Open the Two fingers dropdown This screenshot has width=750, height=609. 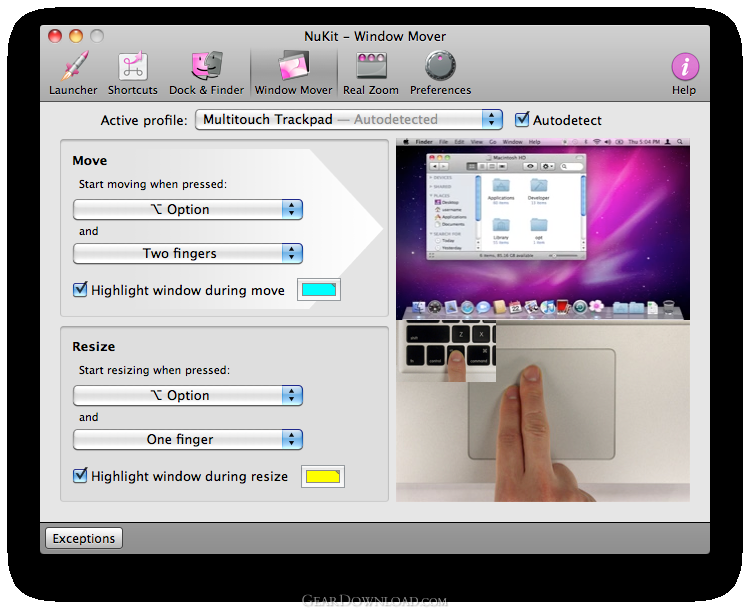[x=188, y=254]
